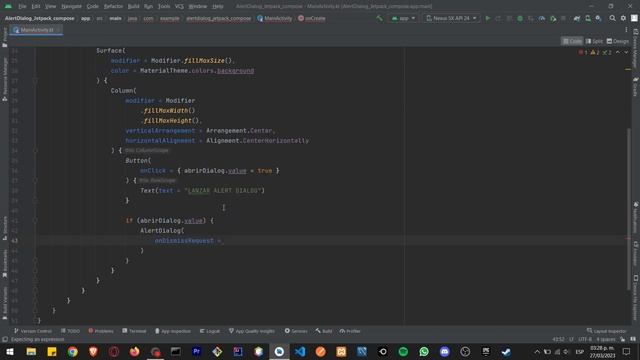Open the Problems tool window
The image size is (640, 360).
pos(101,331)
